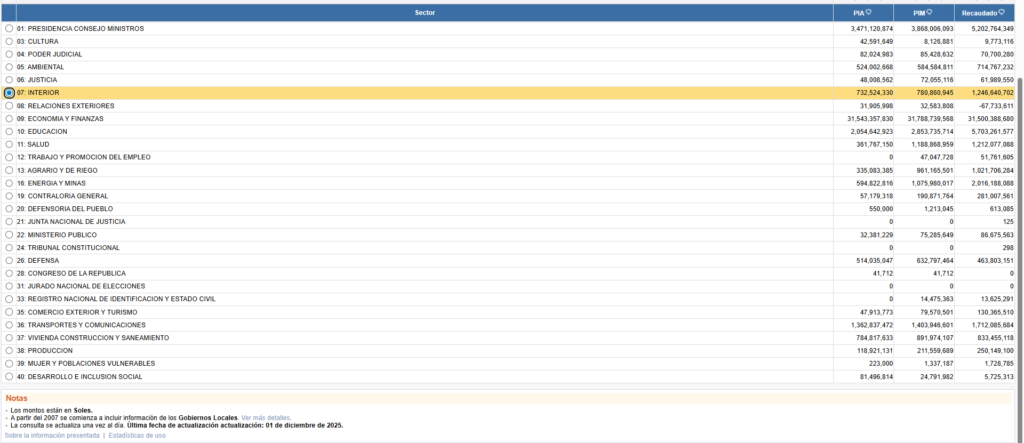Click the selected 07: Interior radio button

click(x=9, y=93)
